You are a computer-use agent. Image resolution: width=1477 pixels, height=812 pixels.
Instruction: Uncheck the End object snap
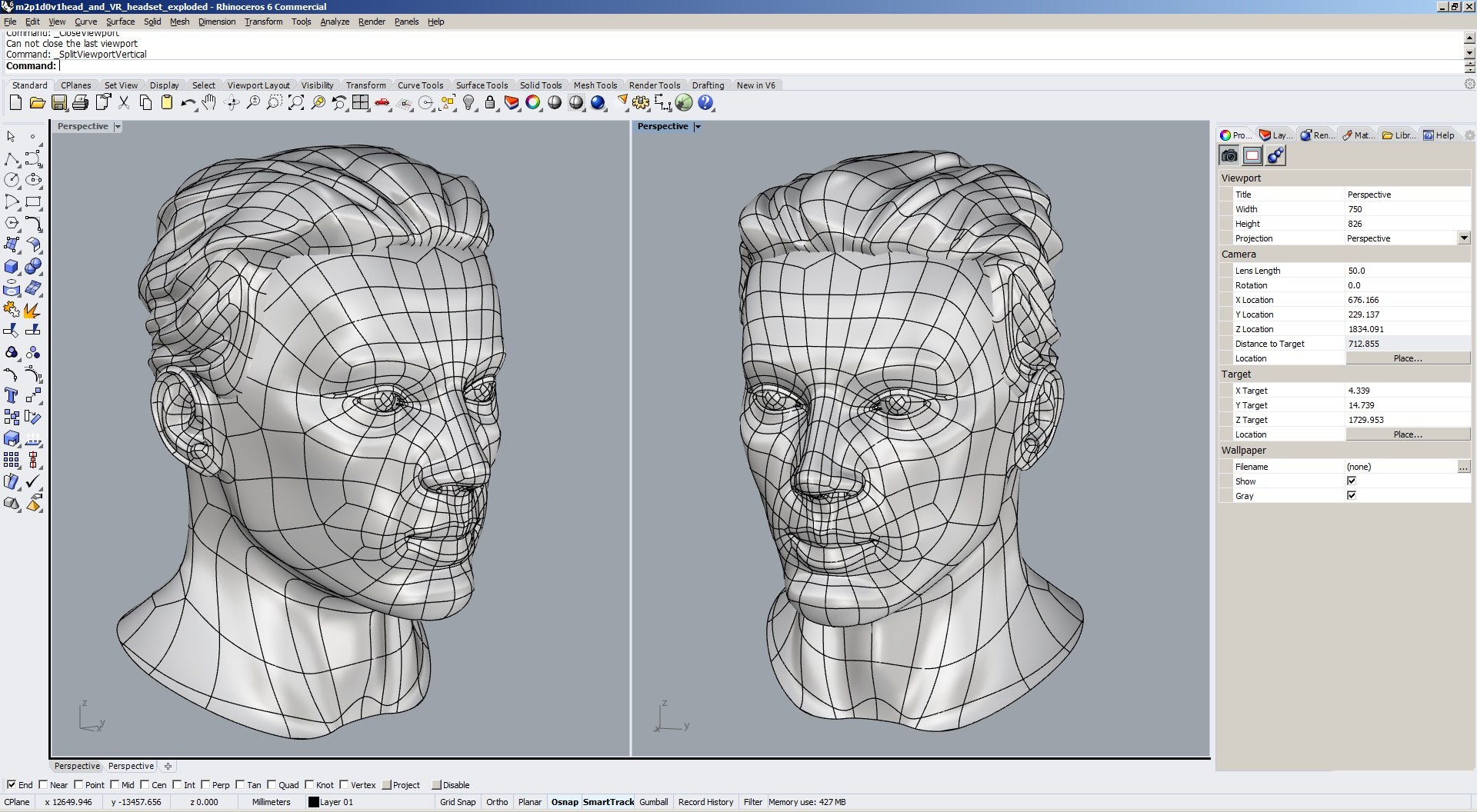point(12,785)
